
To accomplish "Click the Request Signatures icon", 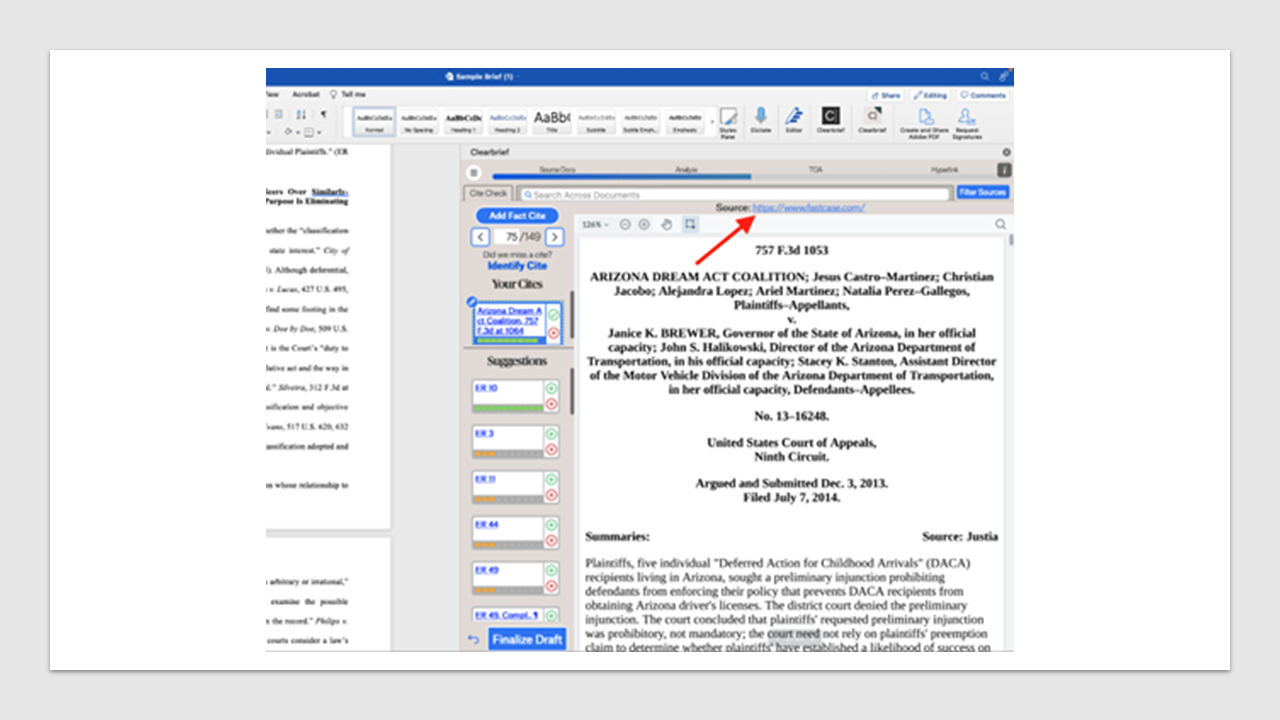I will coord(967,118).
